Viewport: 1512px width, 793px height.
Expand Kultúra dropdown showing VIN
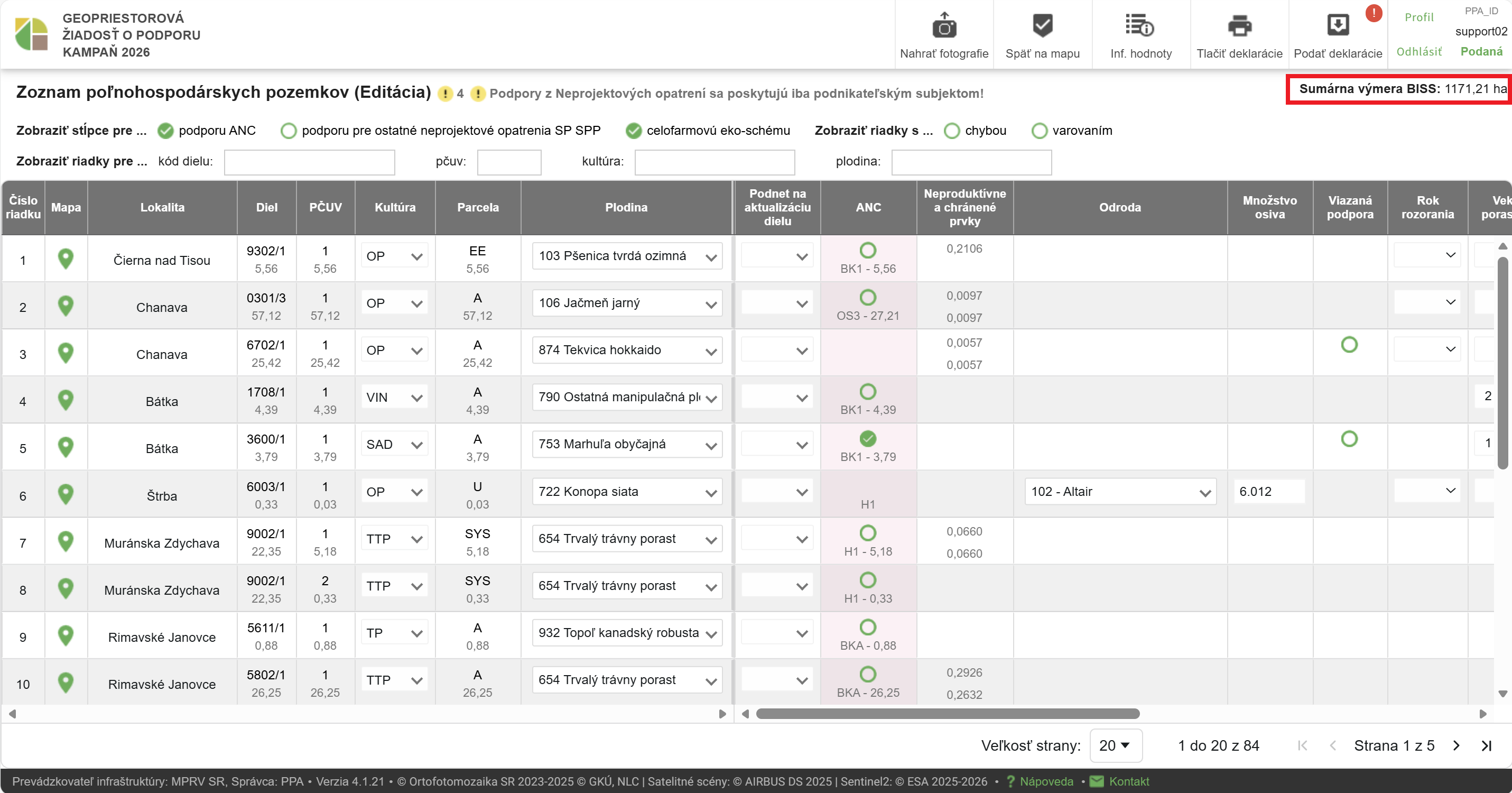(394, 398)
